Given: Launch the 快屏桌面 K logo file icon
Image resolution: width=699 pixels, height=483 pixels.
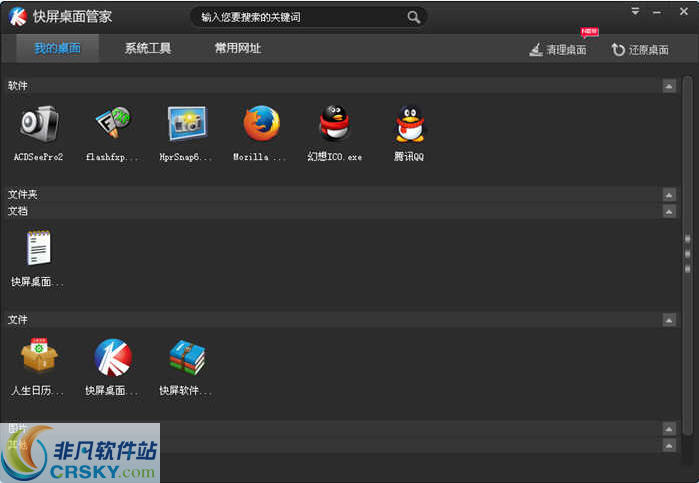Looking at the screenshot, I should click(113, 357).
